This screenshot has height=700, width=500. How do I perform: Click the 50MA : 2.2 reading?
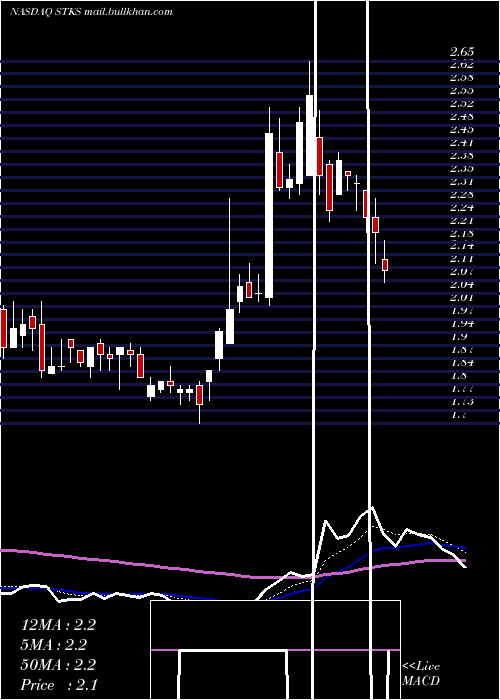coord(58,665)
